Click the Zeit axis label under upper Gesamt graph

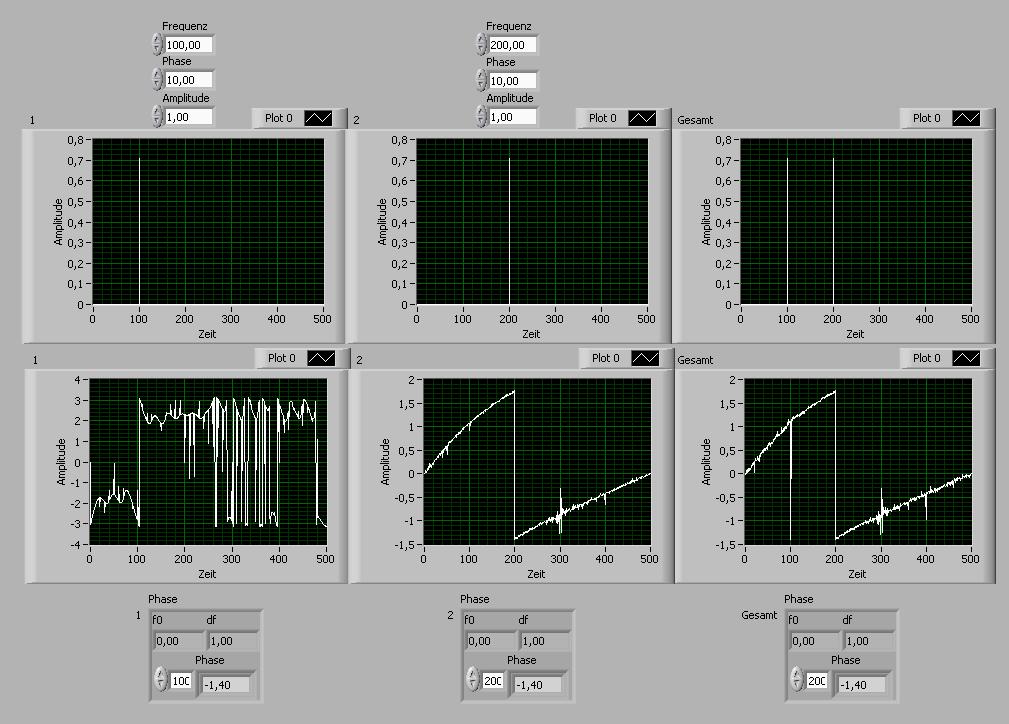click(855, 334)
